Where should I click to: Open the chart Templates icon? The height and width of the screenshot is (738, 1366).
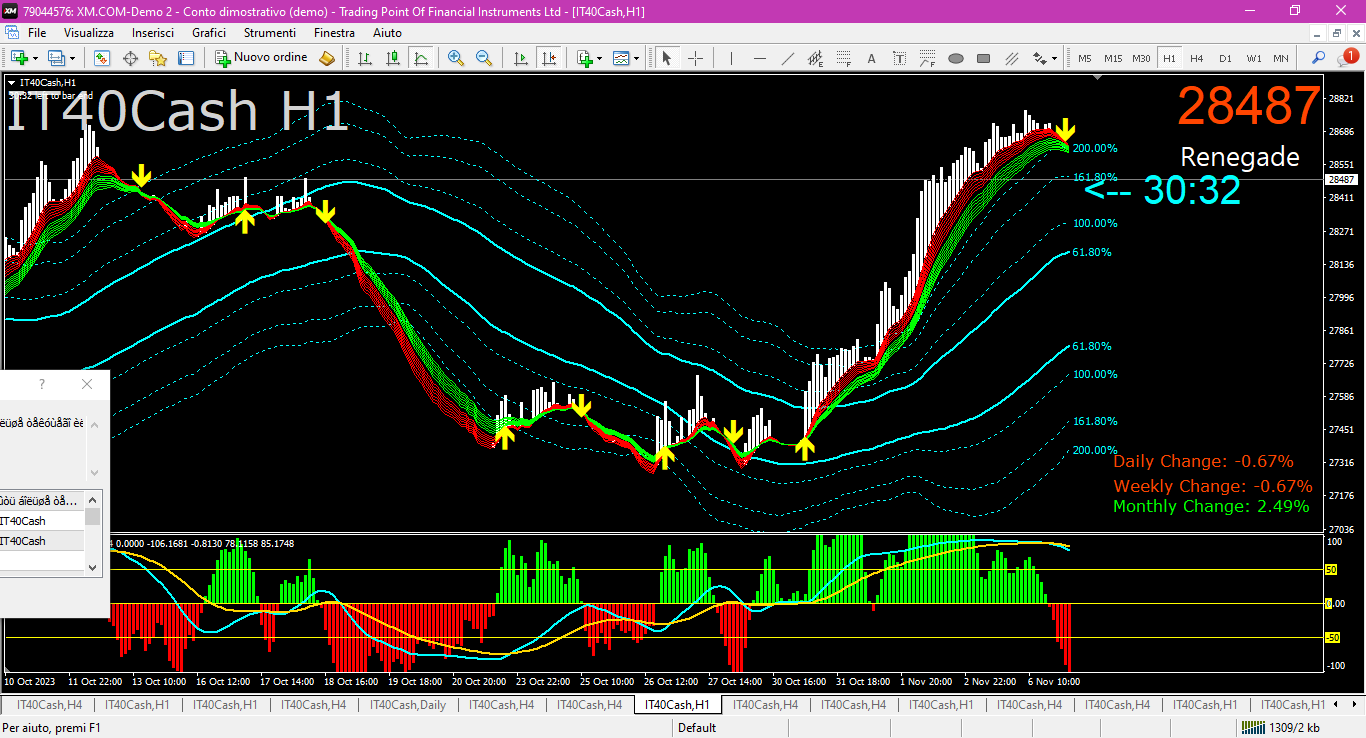pos(621,58)
